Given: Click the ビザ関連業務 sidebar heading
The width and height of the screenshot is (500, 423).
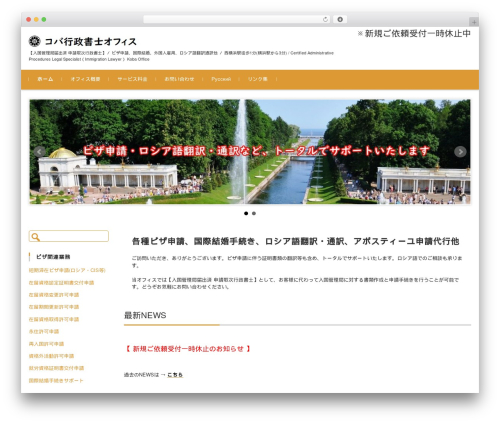Looking at the screenshot, I should tap(53, 257).
